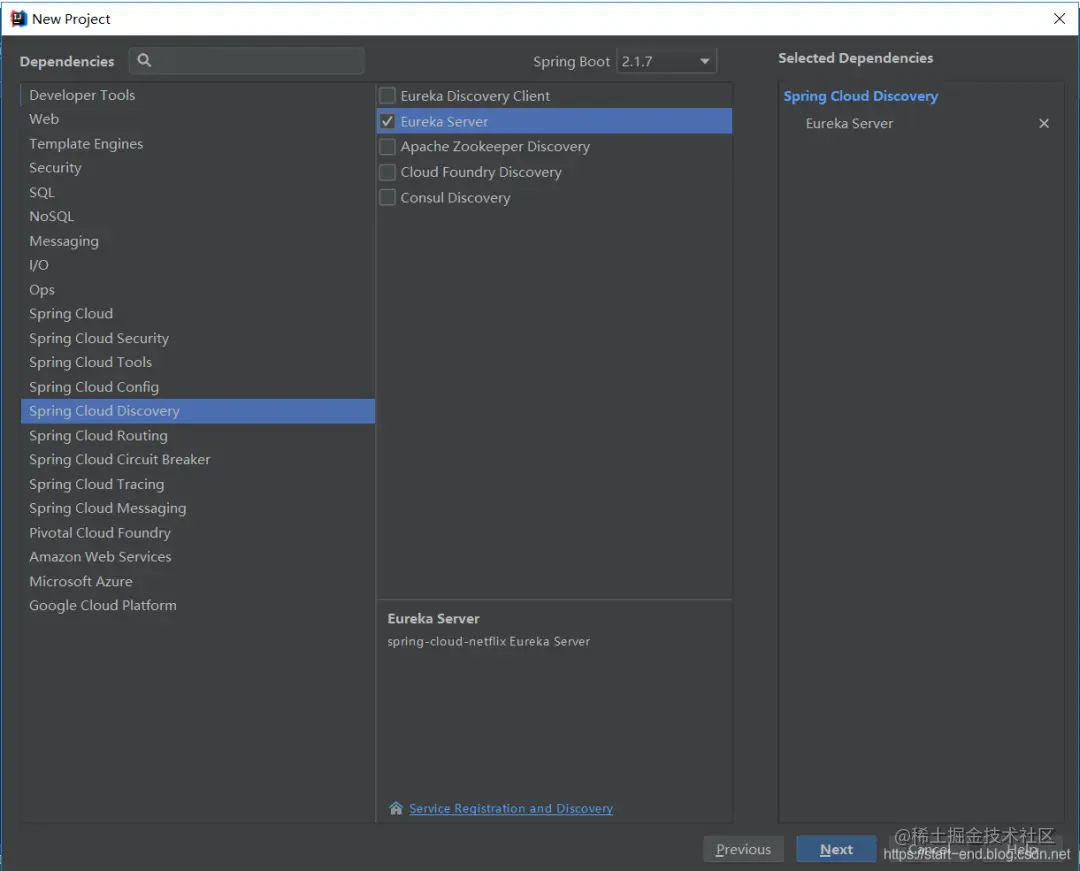Viewport: 1080px width, 871px height.
Task: Click Spring Cloud Discovery heading in Selected Dependencies
Action: click(x=860, y=96)
